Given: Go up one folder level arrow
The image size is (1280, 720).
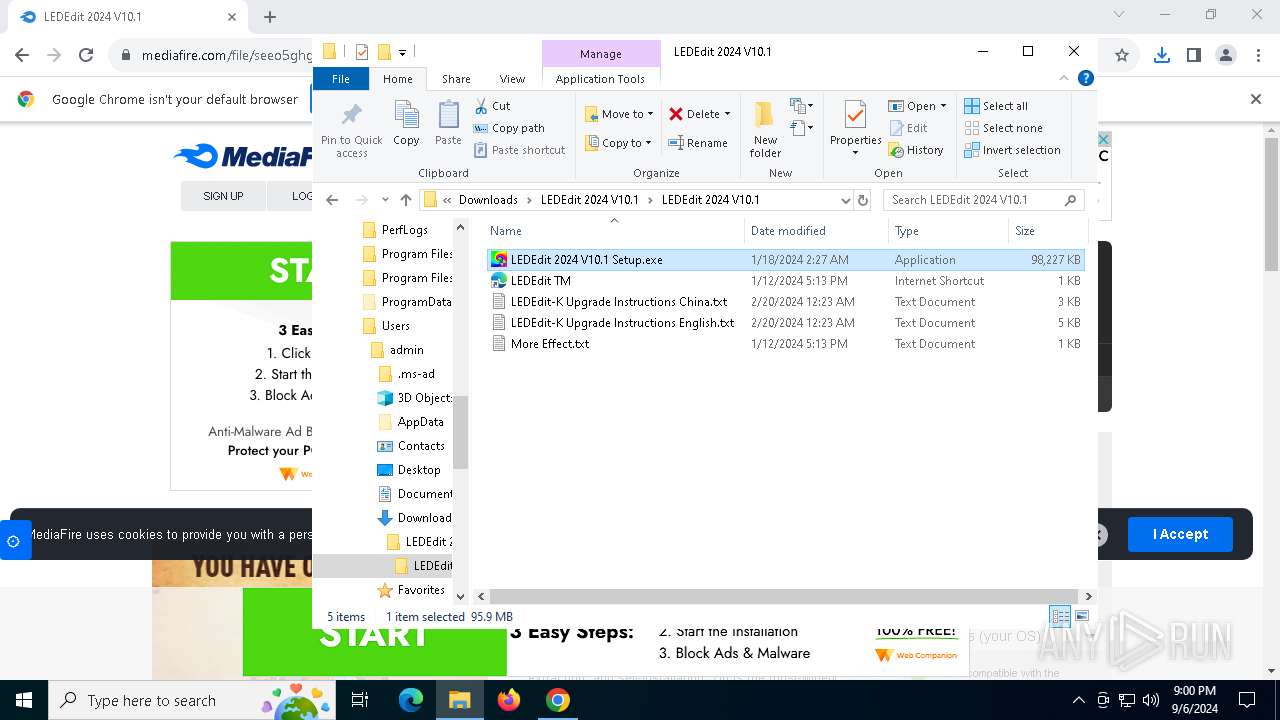Looking at the screenshot, I should click(405, 200).
